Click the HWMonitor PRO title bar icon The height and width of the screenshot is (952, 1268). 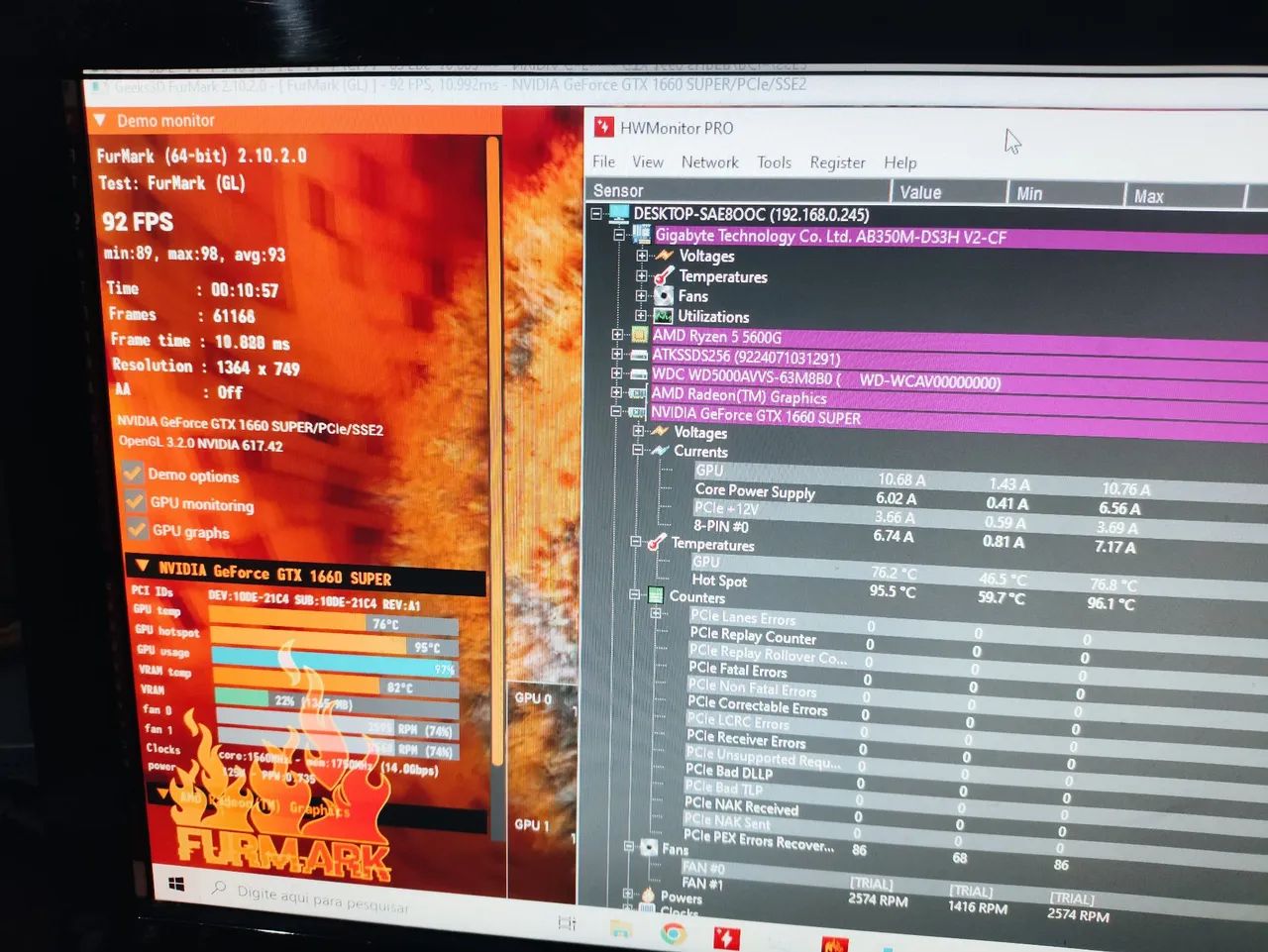(x=603, y=127)
